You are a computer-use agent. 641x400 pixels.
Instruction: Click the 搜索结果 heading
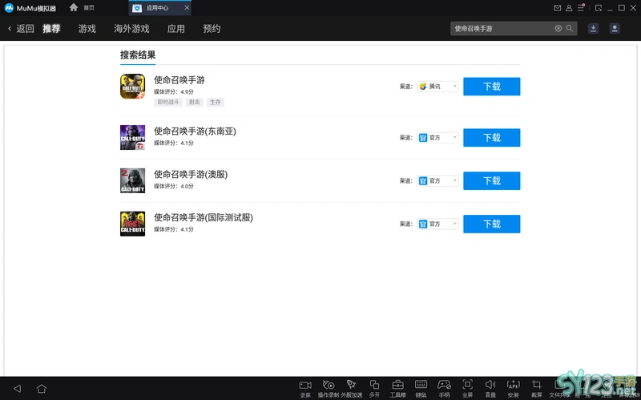point(138,55)
